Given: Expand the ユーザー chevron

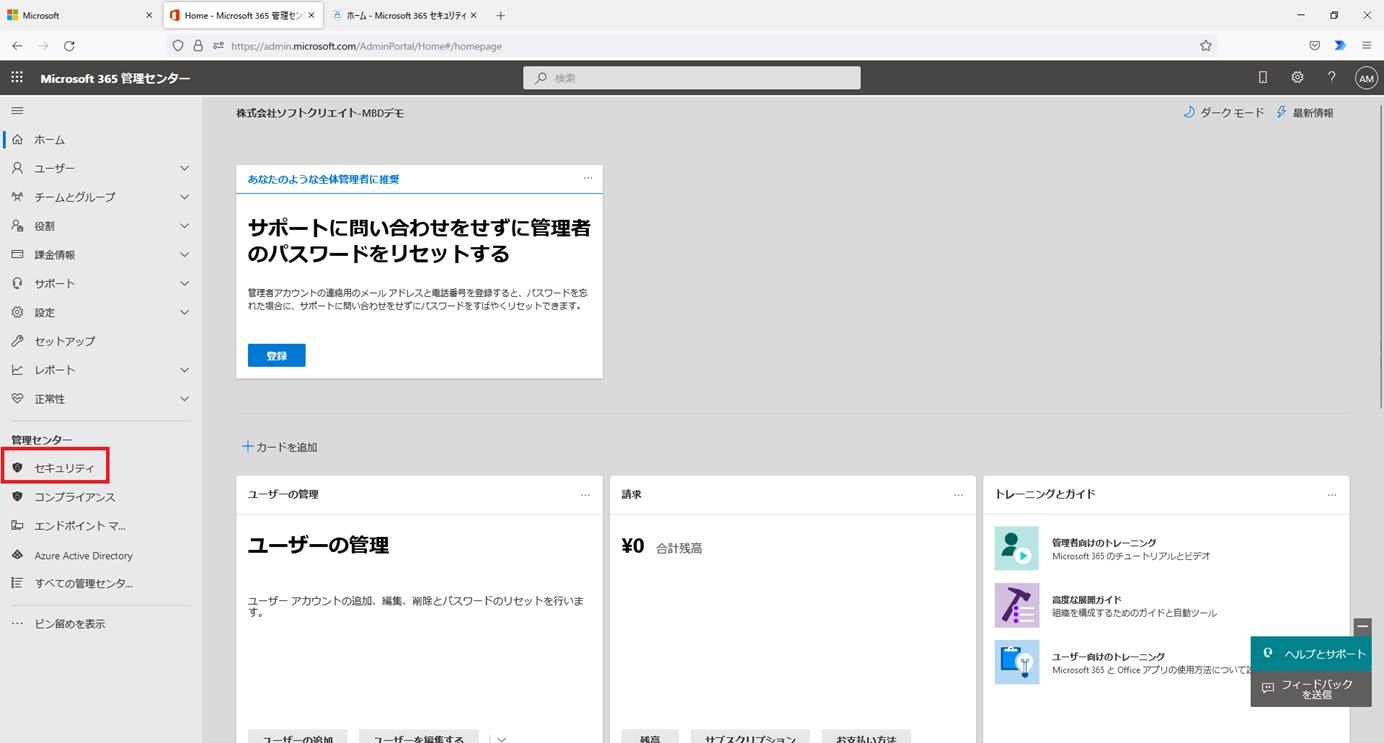Looking at the screenshot, I should pyautogui.click(x=184, y=169).
